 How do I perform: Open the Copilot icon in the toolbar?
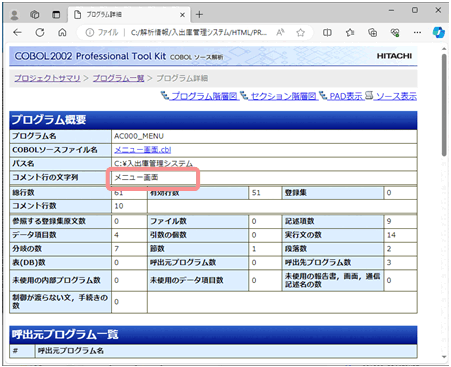coord(438,32)
